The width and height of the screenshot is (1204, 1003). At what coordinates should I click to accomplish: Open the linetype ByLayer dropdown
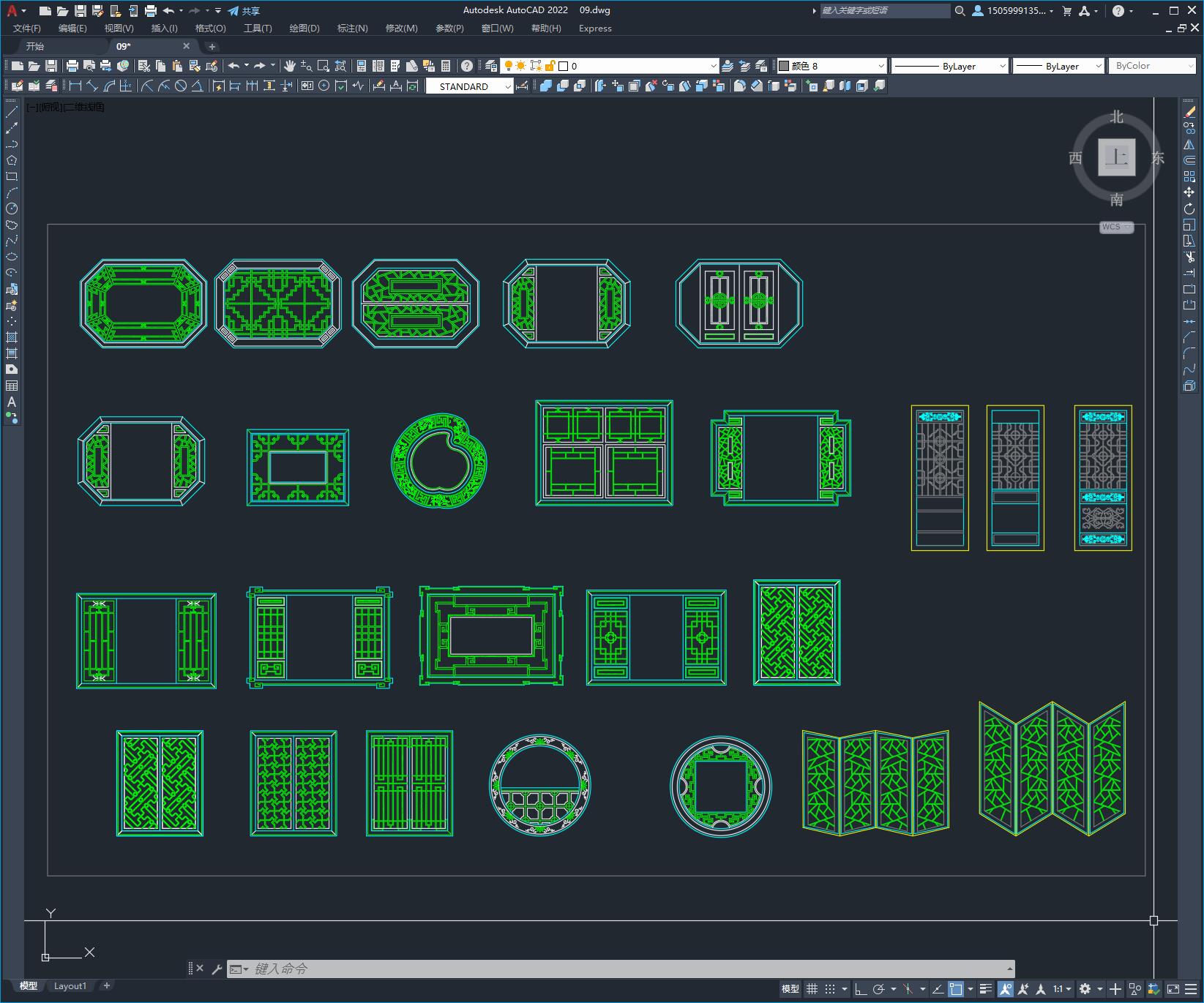950,66
